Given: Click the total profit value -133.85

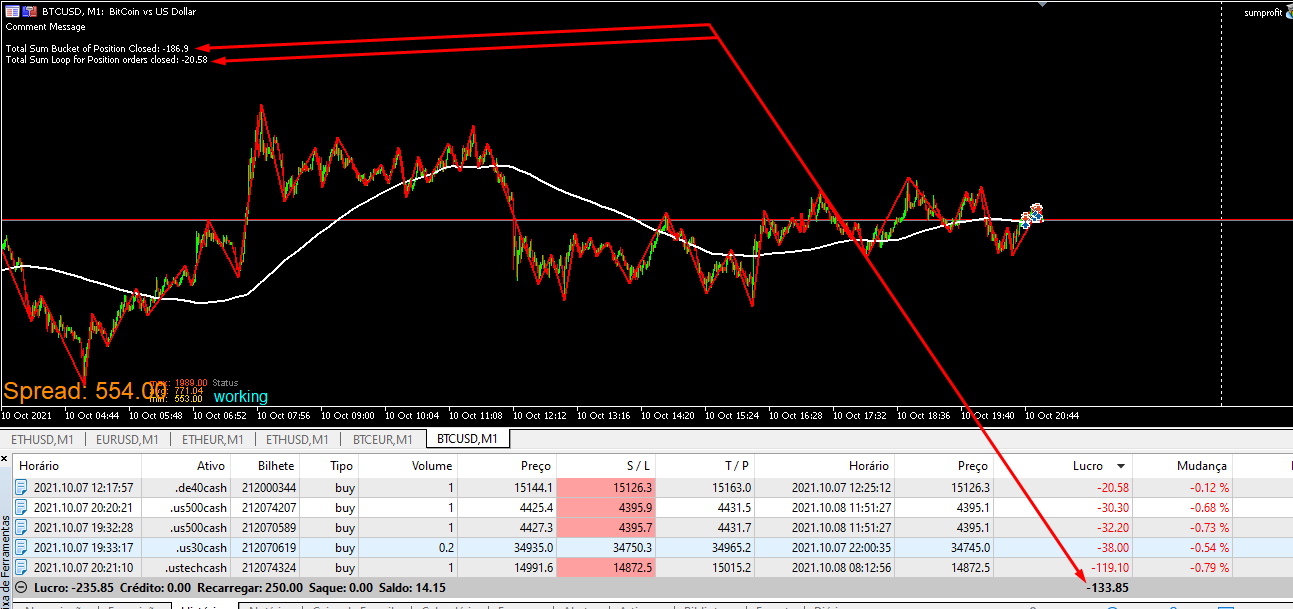Looking at the screenshot, I should pos(1107,588).
